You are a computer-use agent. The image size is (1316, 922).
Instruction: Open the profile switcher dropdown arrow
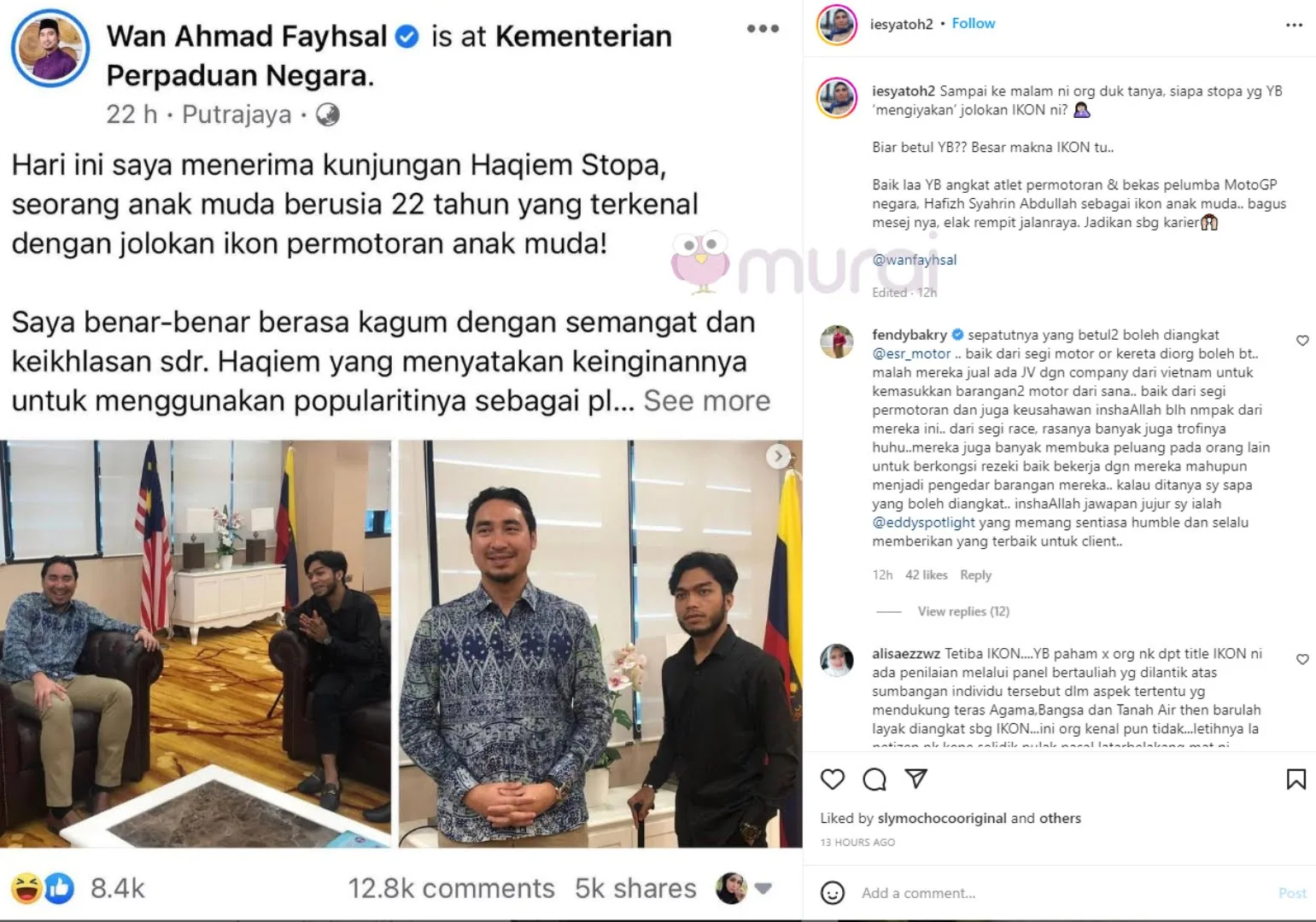763,889
